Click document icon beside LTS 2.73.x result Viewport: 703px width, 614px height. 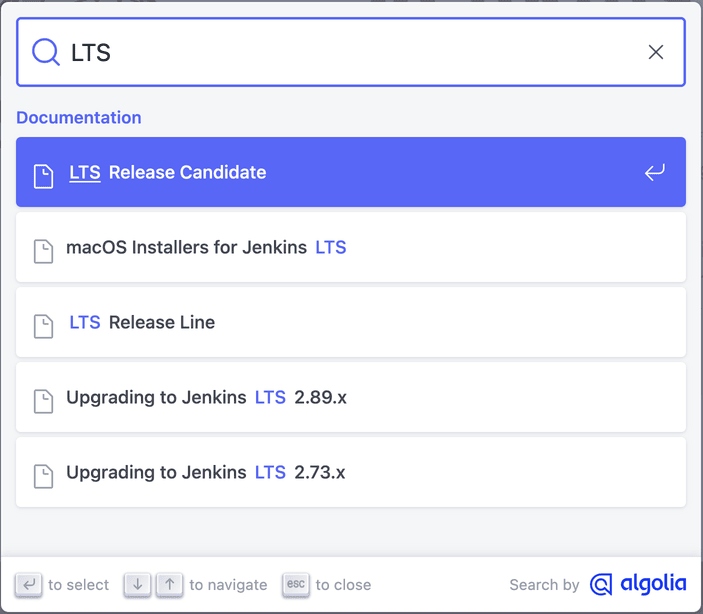tap(43, 474)
